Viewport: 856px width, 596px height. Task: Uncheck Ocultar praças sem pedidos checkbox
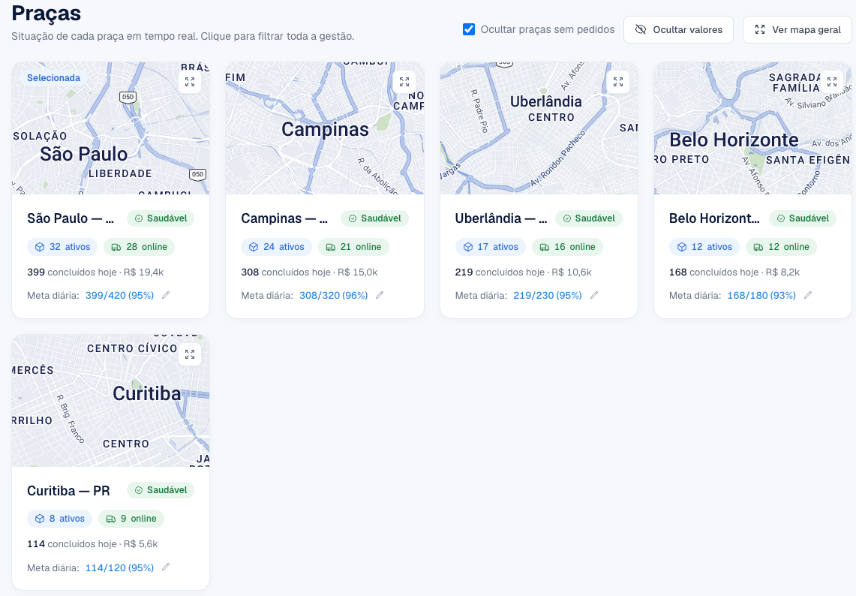[469, 29]
